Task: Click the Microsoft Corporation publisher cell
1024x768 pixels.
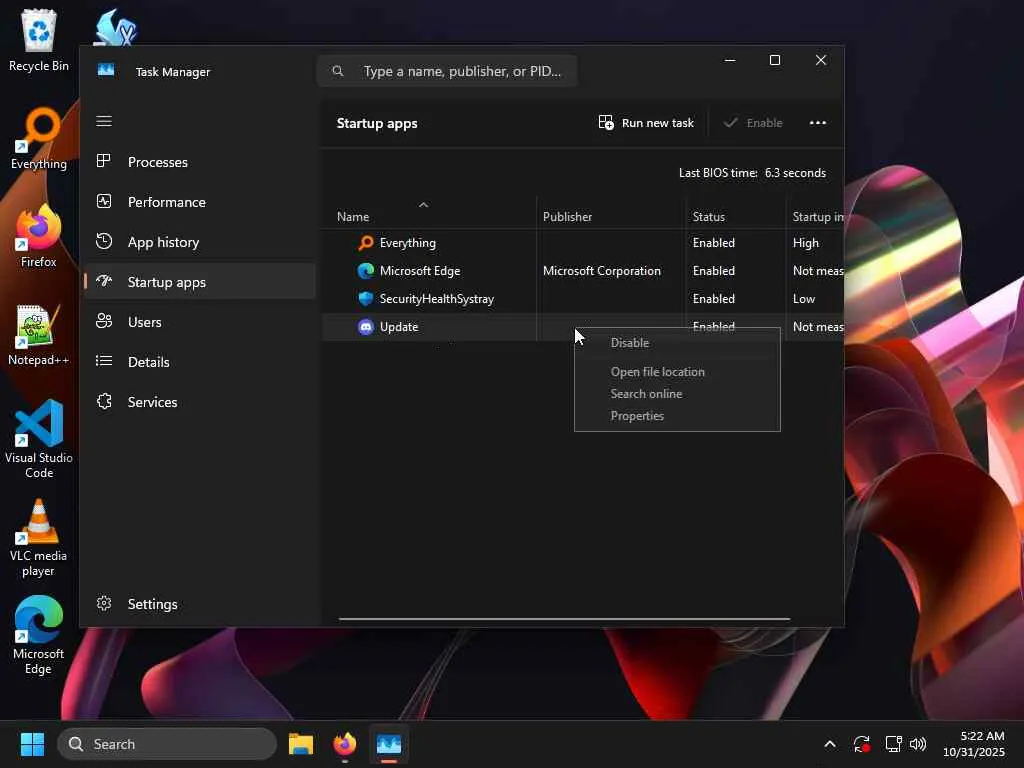Action: point(601,271)
